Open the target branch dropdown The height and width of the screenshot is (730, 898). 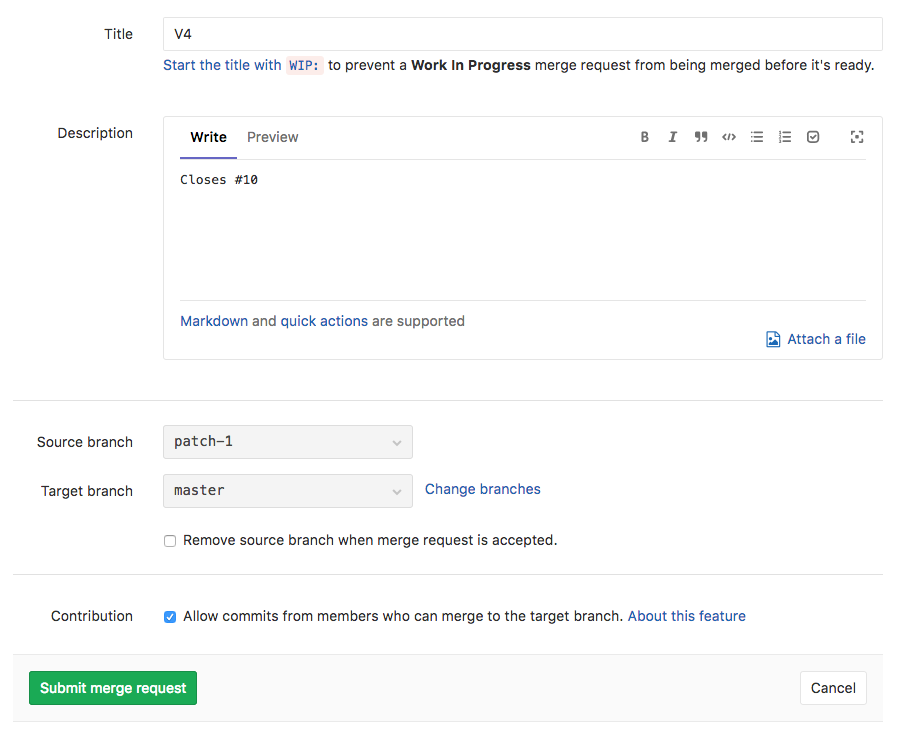point(288,490)
